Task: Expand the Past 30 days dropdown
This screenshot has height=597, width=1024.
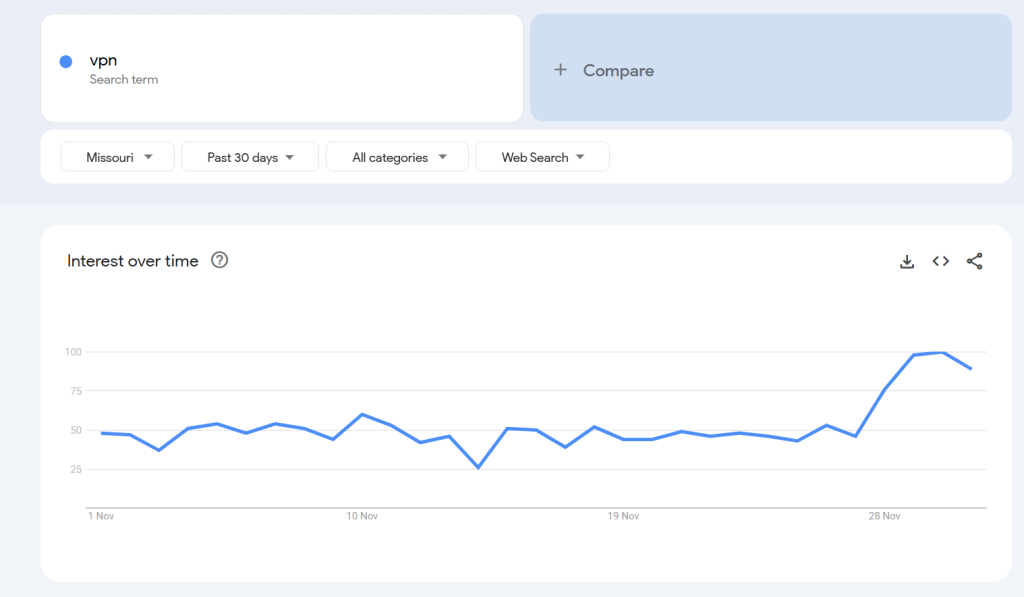Action: pyautogui.click(x=250, y=157)
